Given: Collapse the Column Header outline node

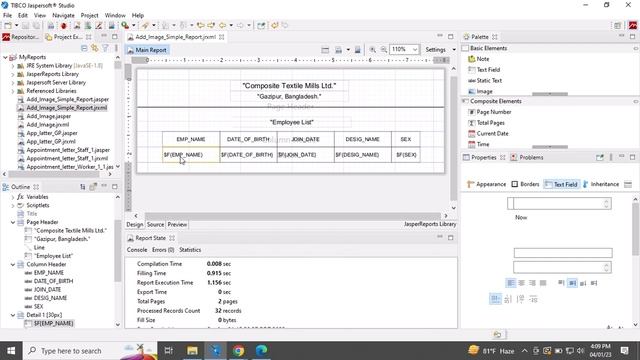Looking at the screenshot, I should click(x=13, y=264).
